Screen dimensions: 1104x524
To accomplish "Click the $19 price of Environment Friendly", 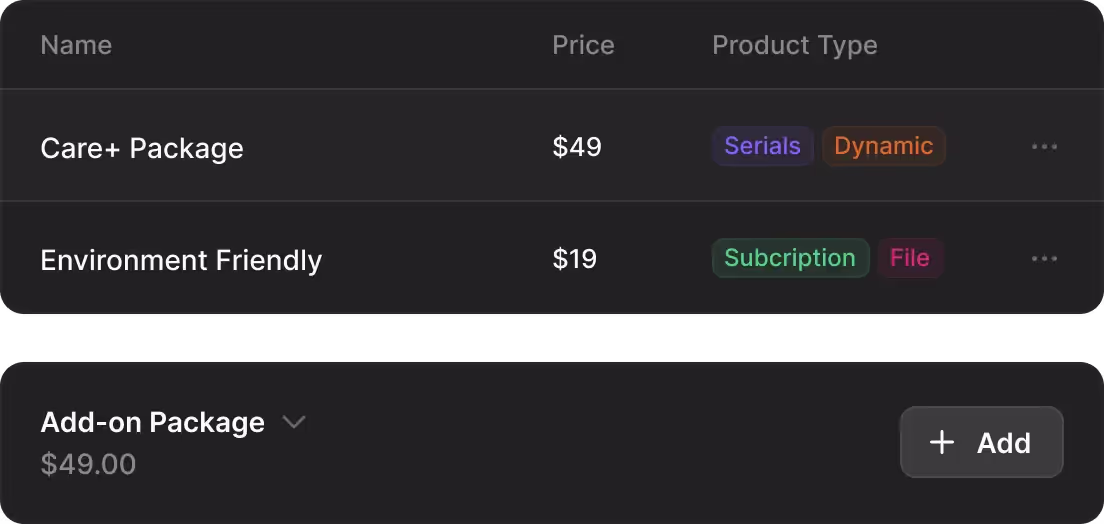I will click(x=575, y=259).
